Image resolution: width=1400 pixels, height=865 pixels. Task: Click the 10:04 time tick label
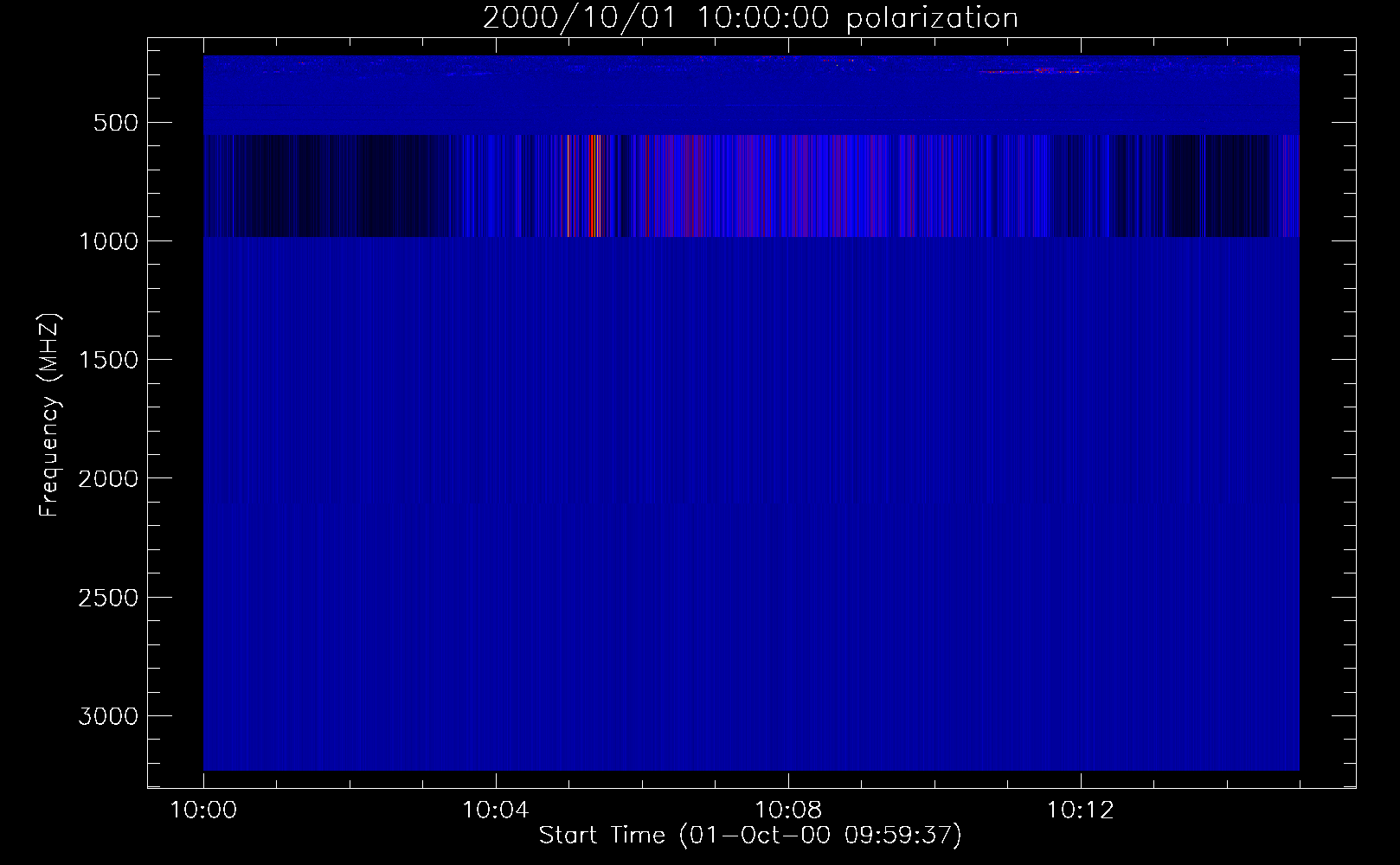(496, 811)
